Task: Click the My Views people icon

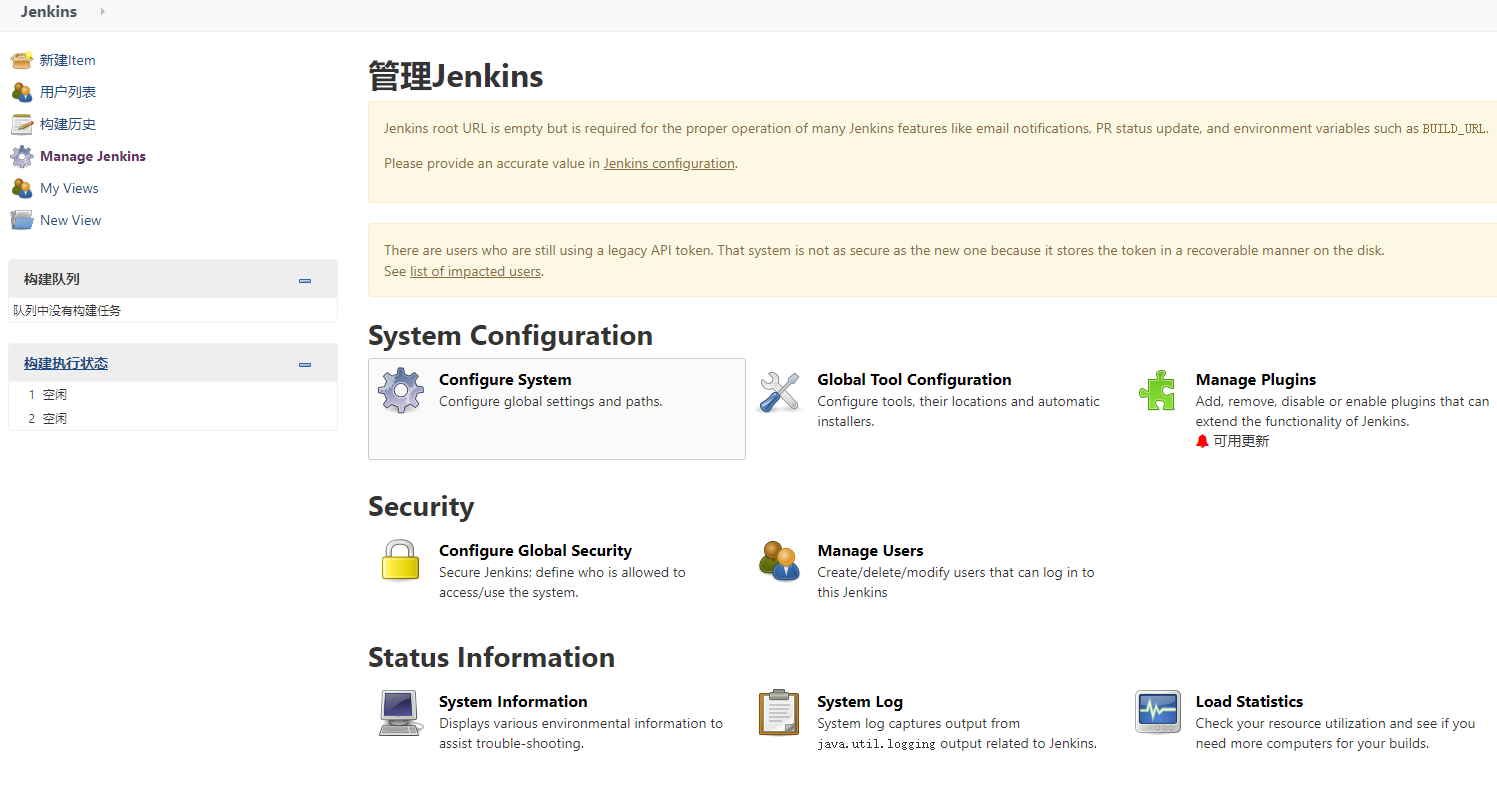Action: tap(22, 188)
